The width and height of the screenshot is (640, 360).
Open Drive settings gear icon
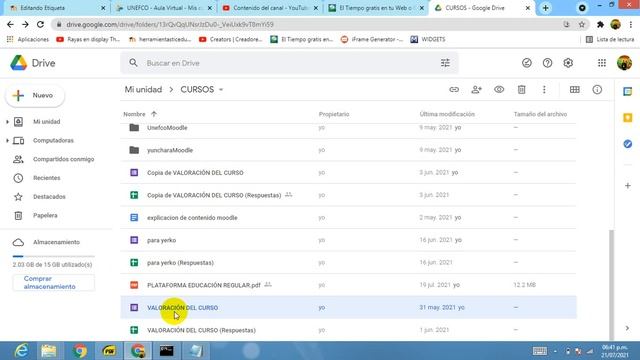pyautogui.click(x=568, y=63)
